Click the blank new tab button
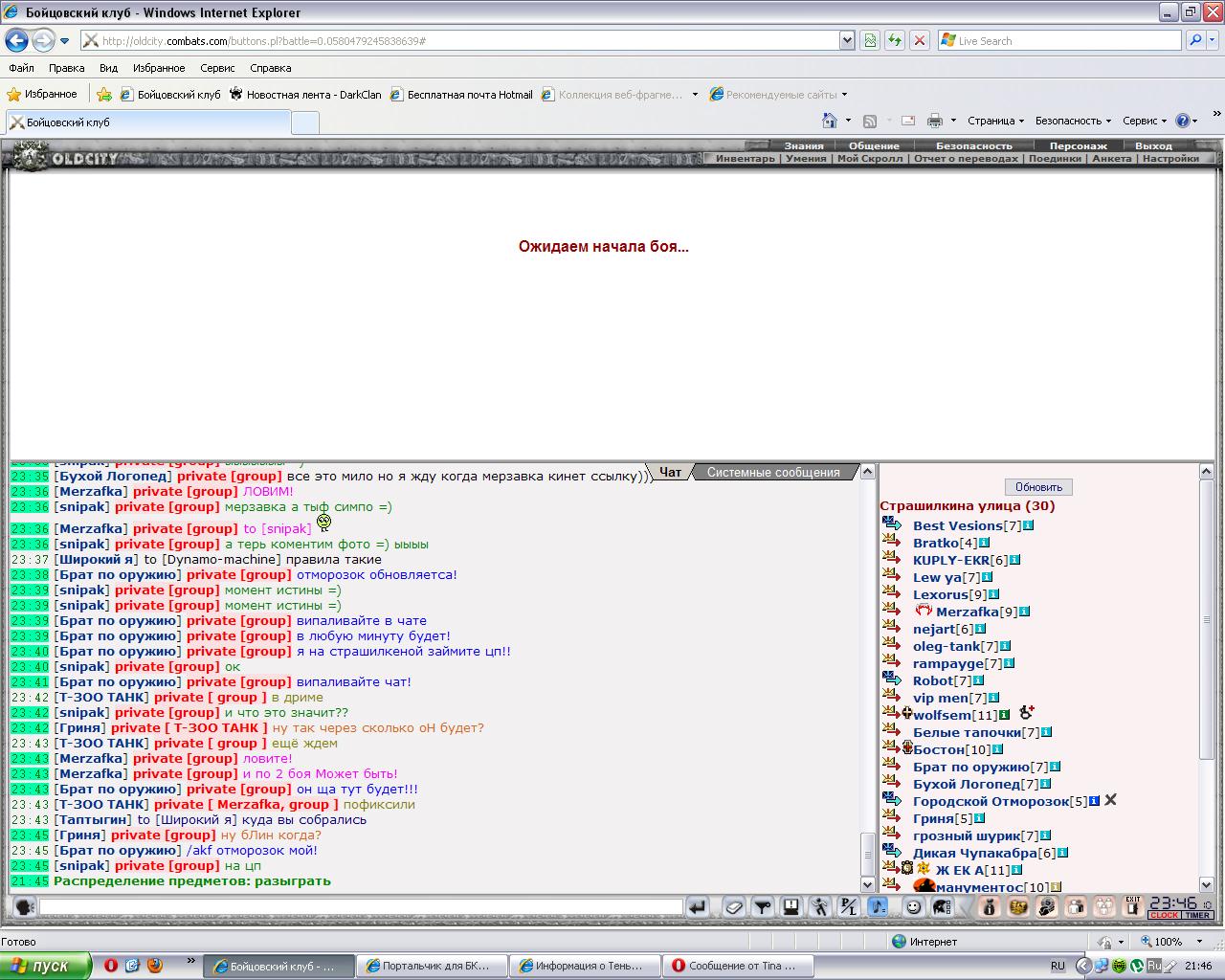The width and height of the screenshot is (1225, 980). [304, 122]
